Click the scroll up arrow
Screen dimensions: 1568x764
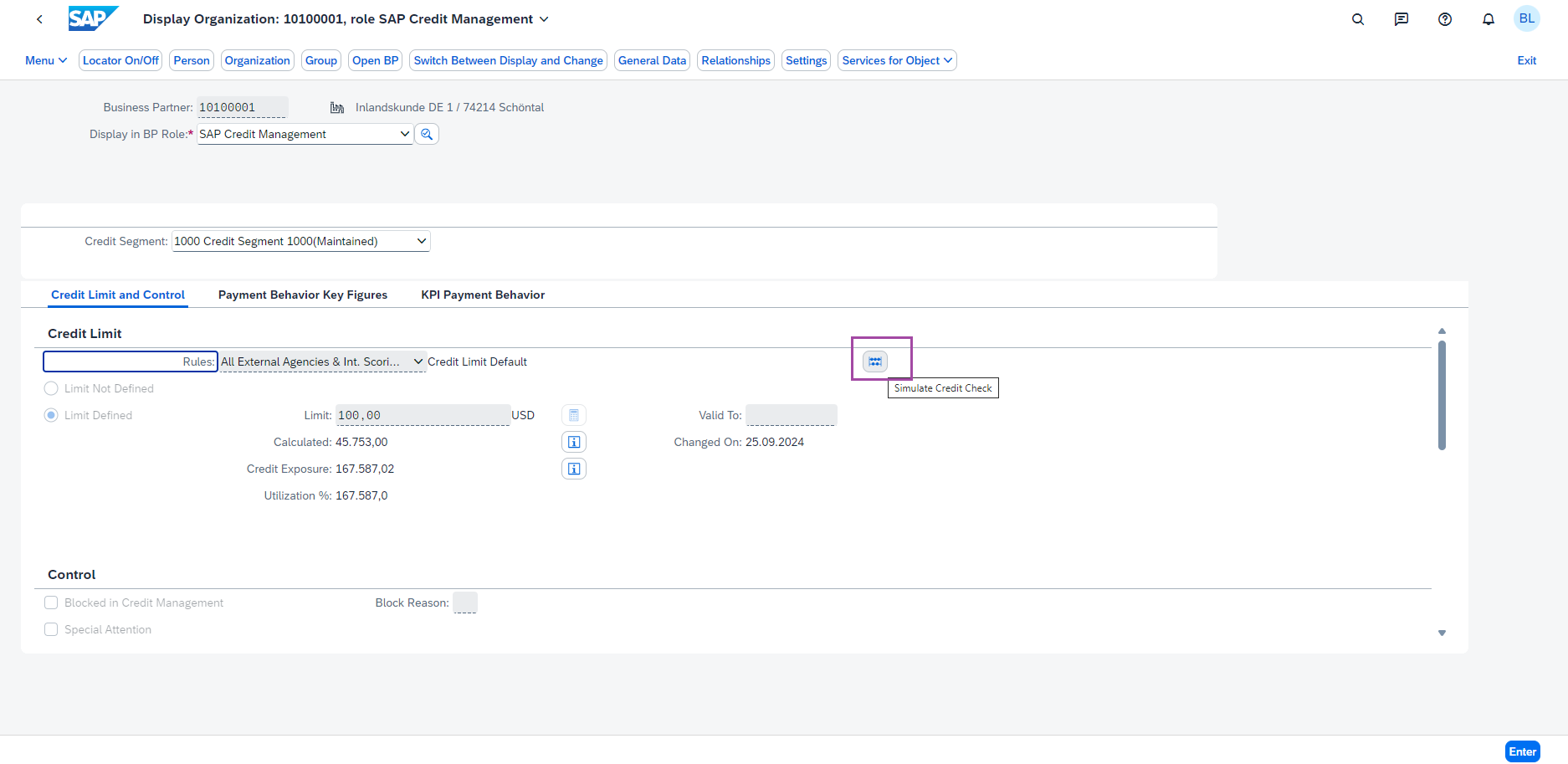(x=1442, y=331)
